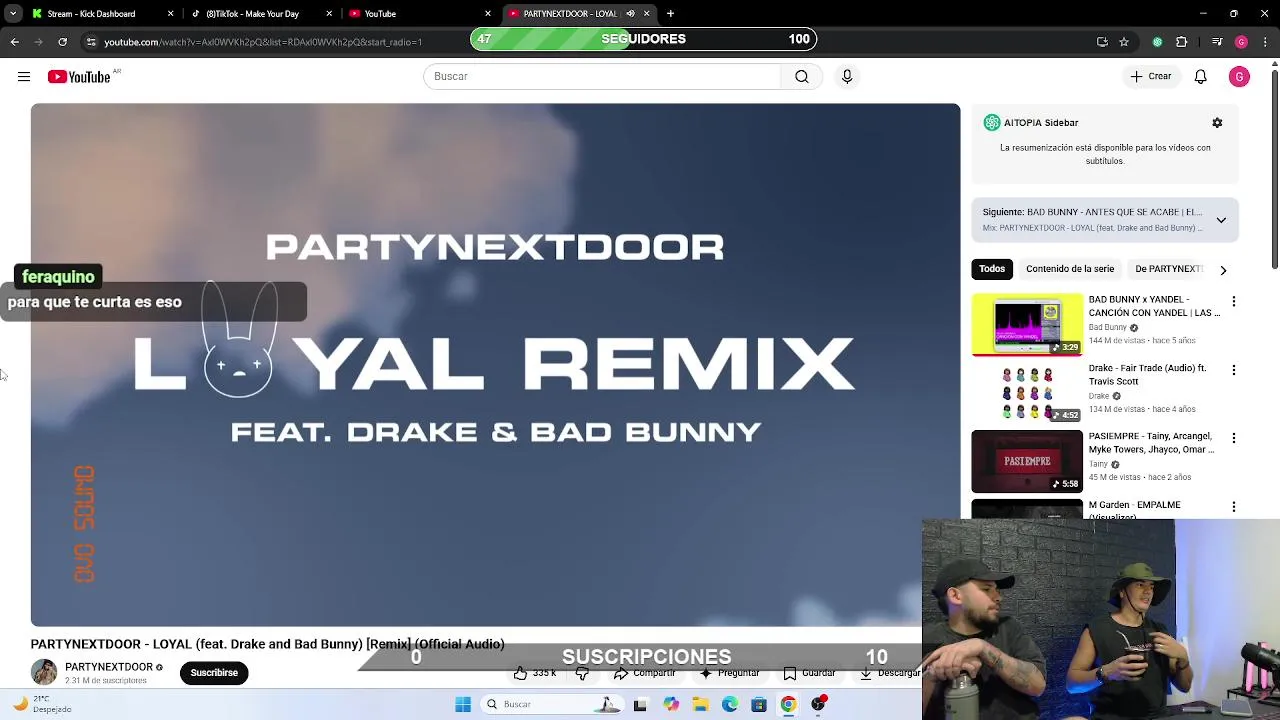Open Microsoft Edge from taskbar
Screen dimensions: 1280x720
tap(730, 705)
